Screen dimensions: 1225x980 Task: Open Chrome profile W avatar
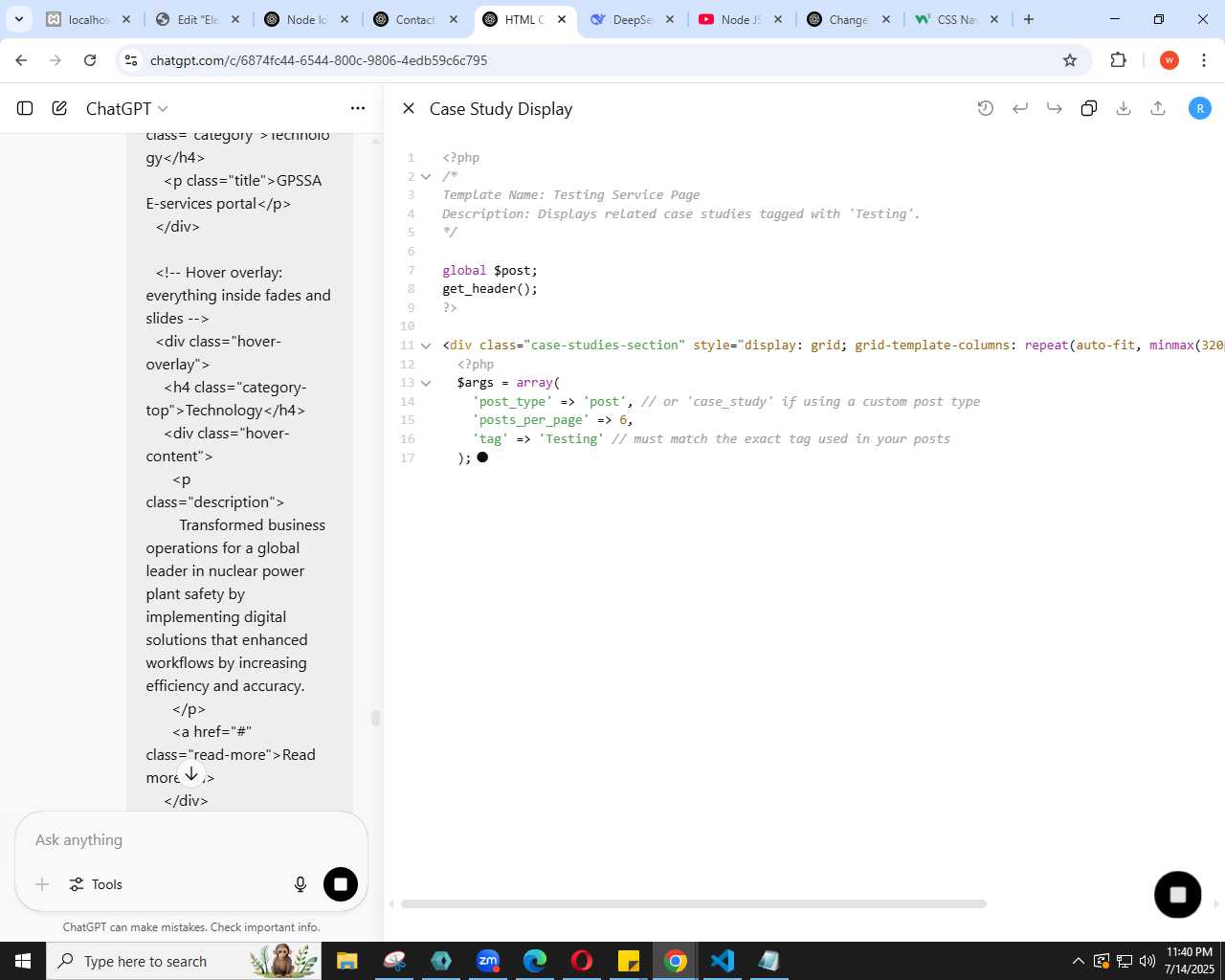(1169, 60)
